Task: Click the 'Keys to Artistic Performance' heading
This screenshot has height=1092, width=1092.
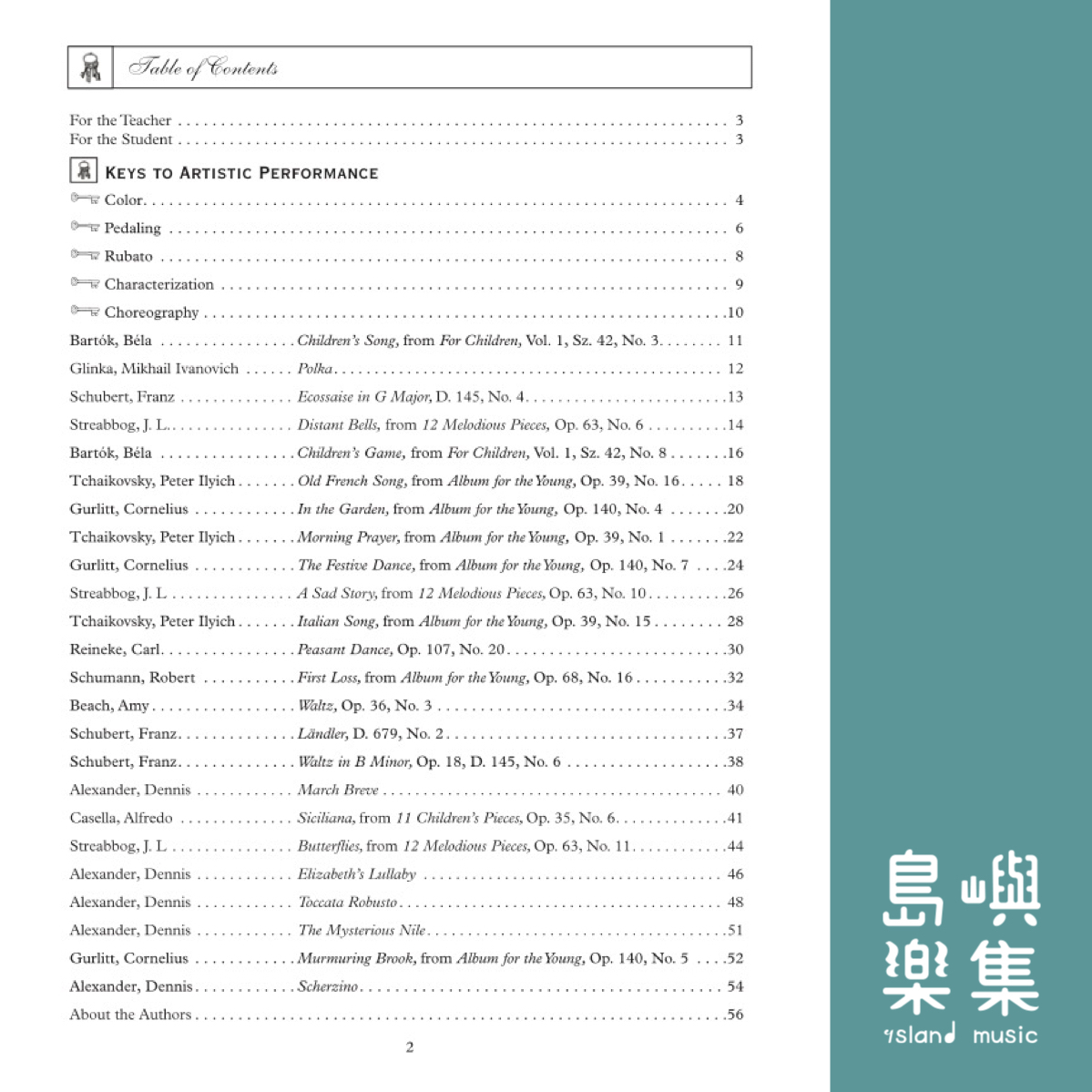Action: coord(241,173)
